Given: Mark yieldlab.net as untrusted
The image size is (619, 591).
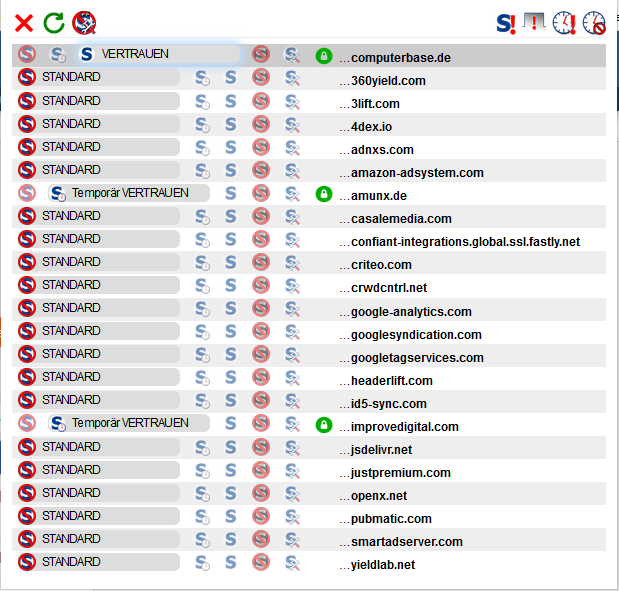Looking at the screenshot, I should pyautogui.click(x=261, y=562).
